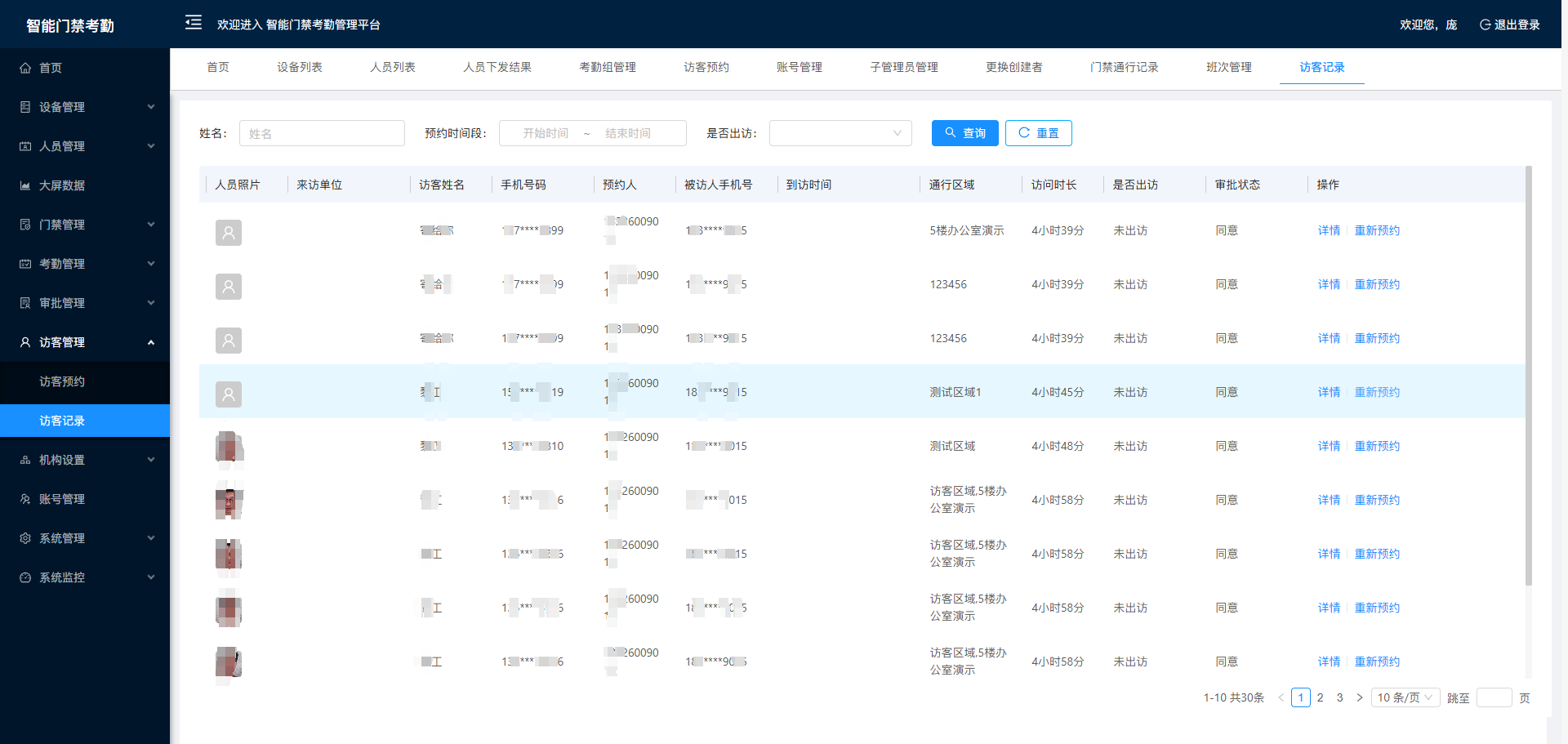The width and height of the screenshot is (1568, 744).
Task: Open the 是否出访 dropdown
Action: point(840,133)
